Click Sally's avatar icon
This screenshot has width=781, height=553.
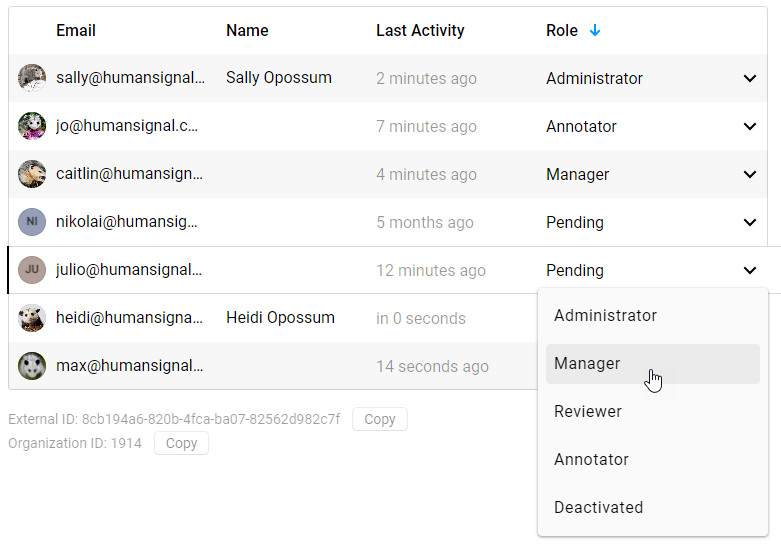32,78
